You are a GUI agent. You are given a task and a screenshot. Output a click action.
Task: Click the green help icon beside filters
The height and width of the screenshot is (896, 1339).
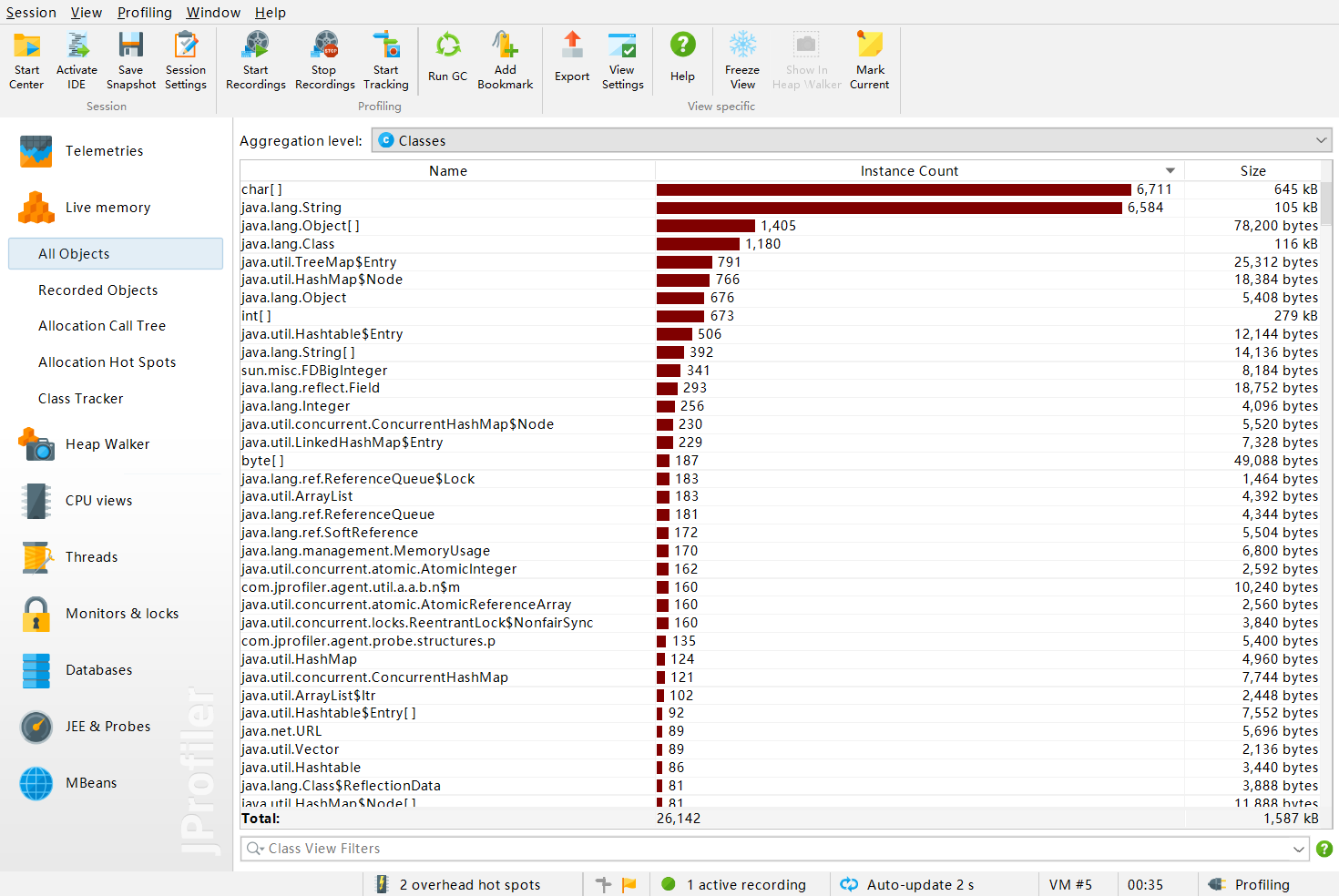[x=1324, y=849]
